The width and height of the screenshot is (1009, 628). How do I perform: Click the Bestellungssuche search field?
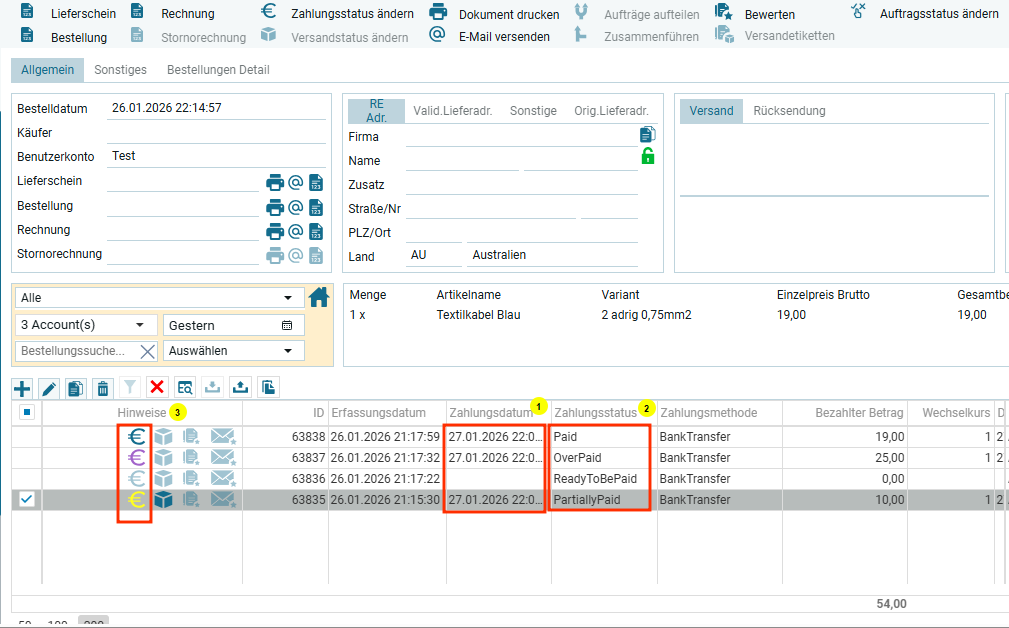pyautogui.click(x=75, y=351)
